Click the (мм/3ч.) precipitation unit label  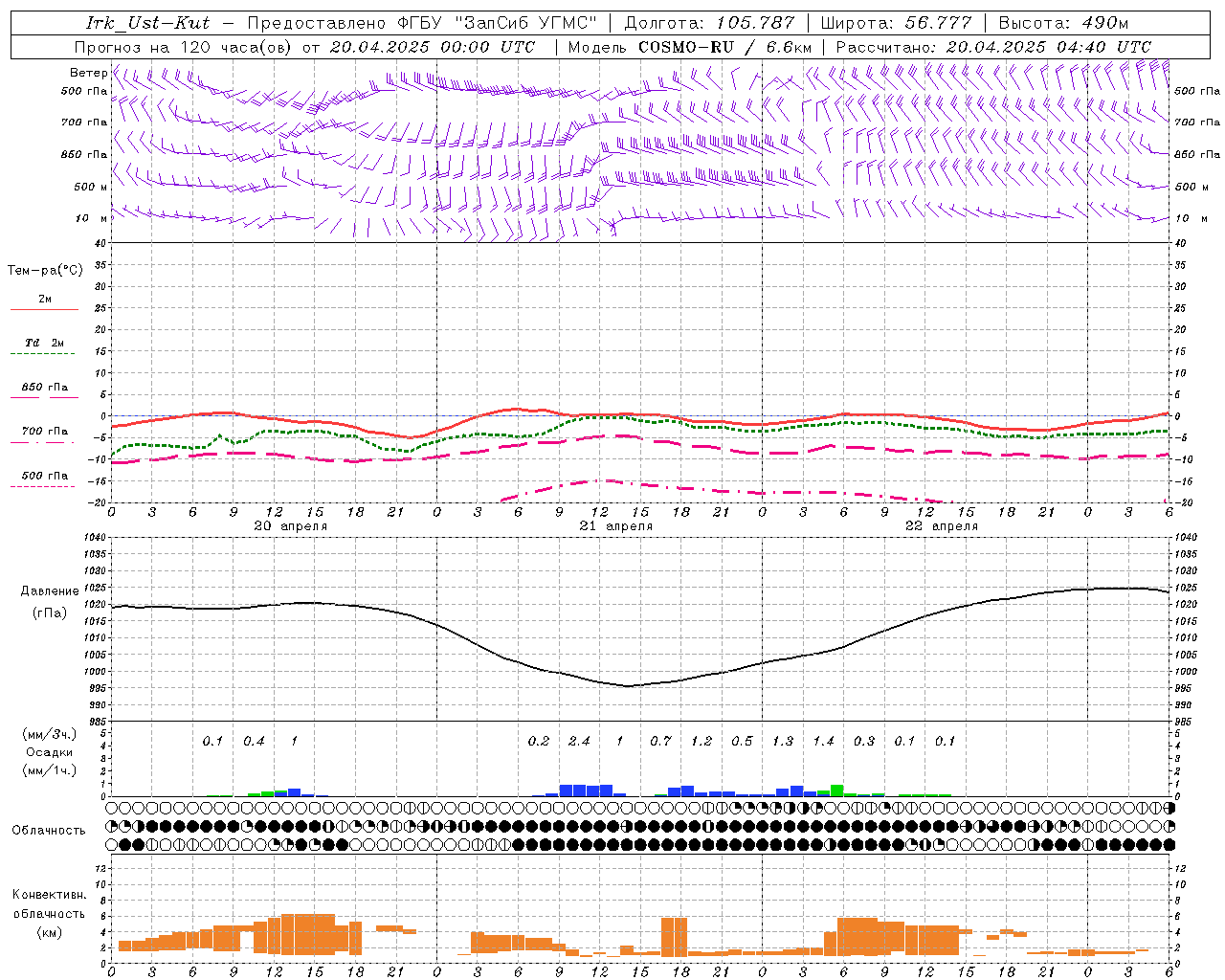50,734
